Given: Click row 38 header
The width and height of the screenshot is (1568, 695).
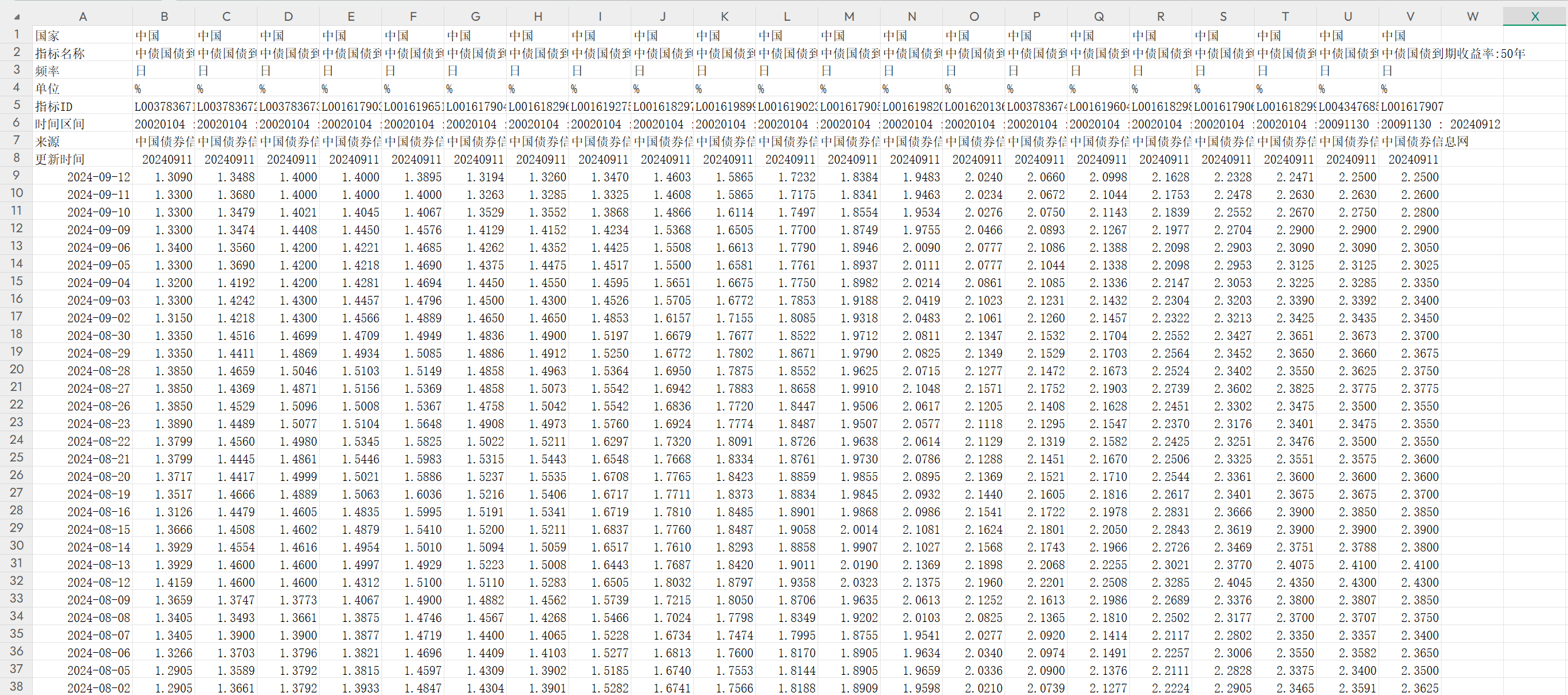Looking at the screenshot, I should click(x=16, y=687).
